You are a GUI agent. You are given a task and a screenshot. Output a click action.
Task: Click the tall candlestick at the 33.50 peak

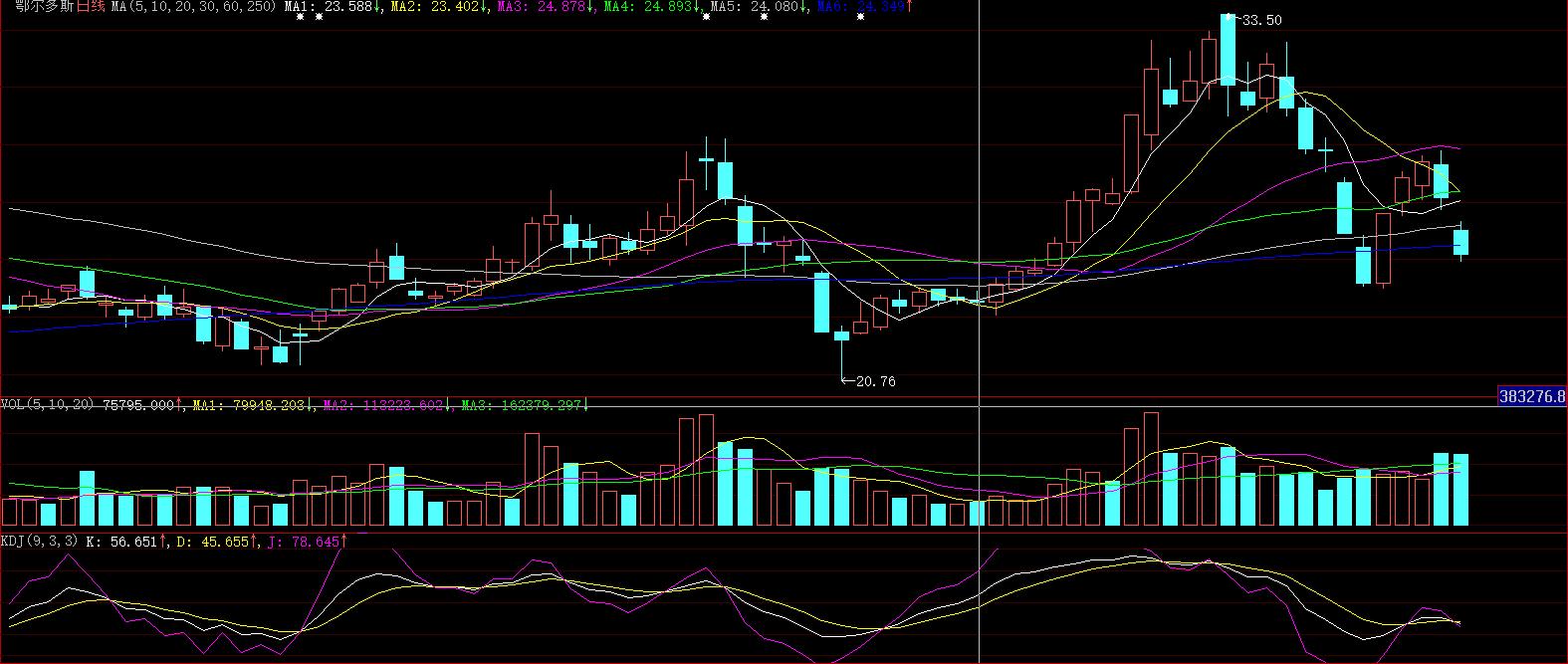click(1228, 52)
